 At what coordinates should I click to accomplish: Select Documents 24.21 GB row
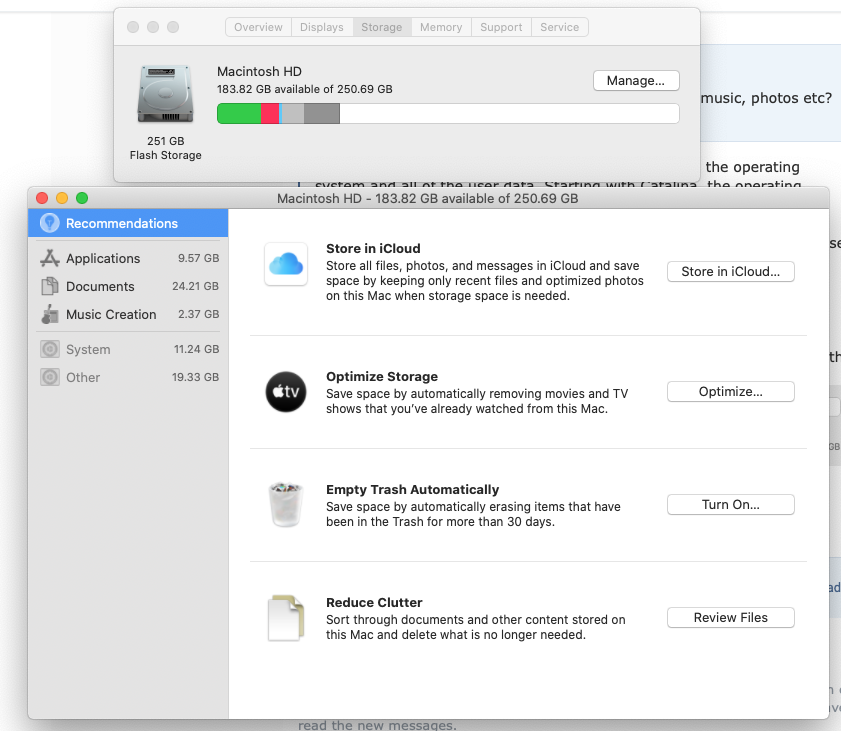128,286
